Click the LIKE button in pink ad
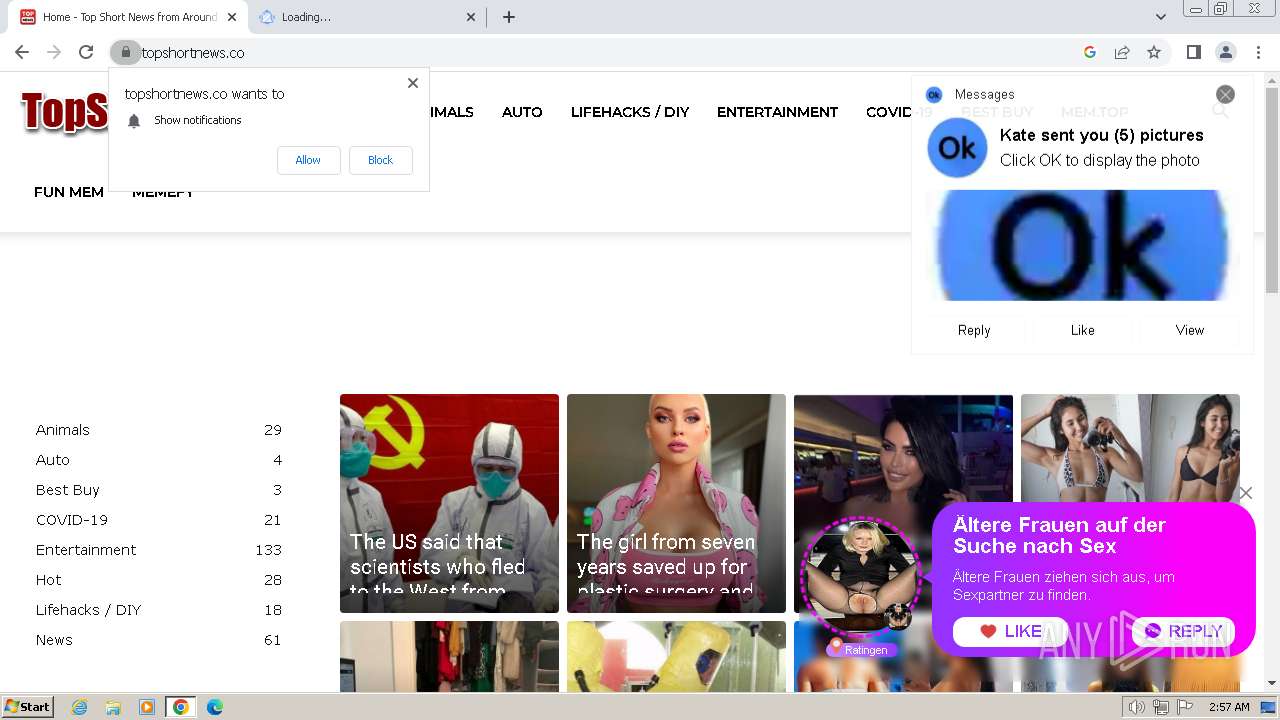This screenshot has height=720, width=1280. click(1010, 631)
